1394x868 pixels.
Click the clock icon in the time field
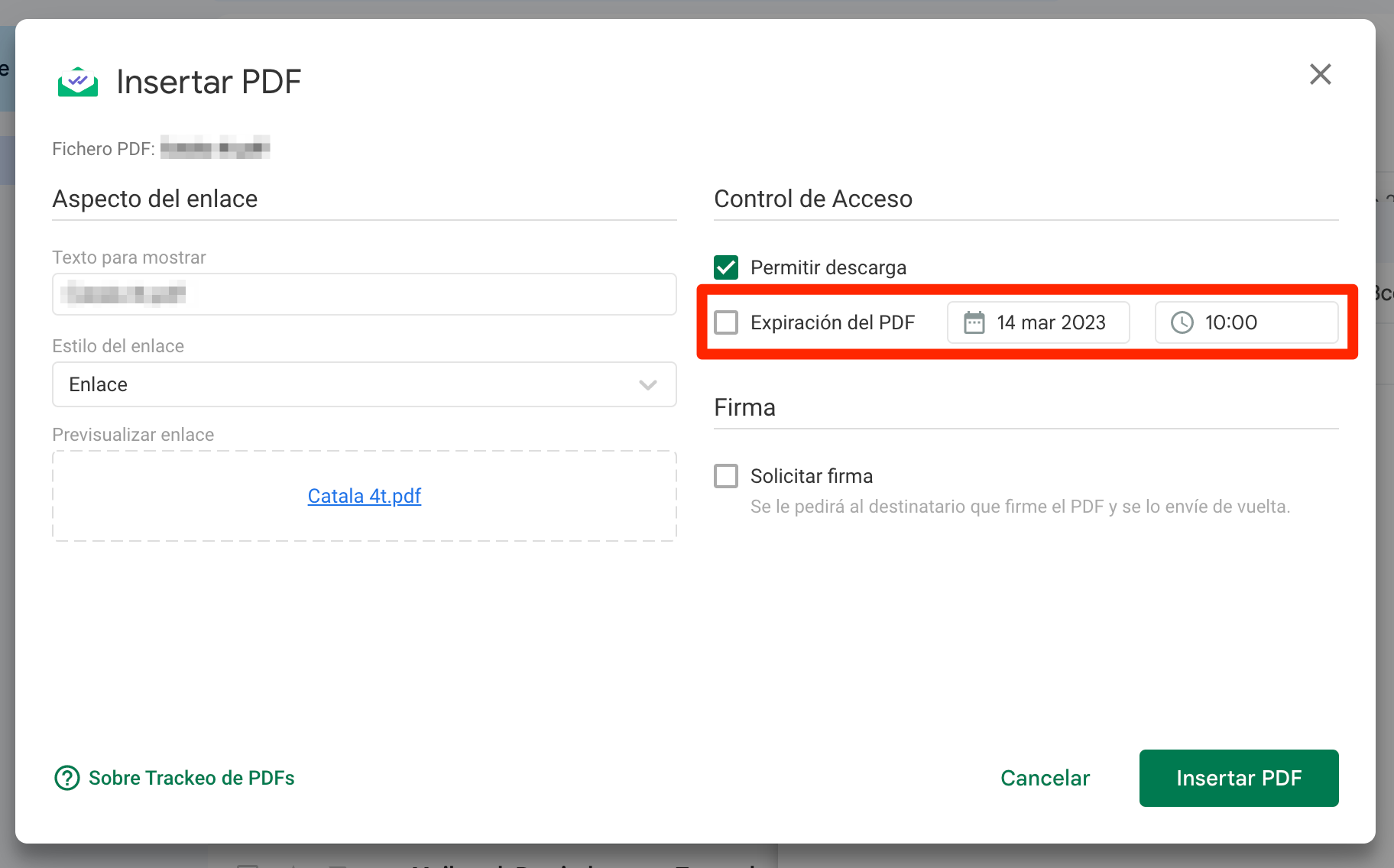[1181, 322]
